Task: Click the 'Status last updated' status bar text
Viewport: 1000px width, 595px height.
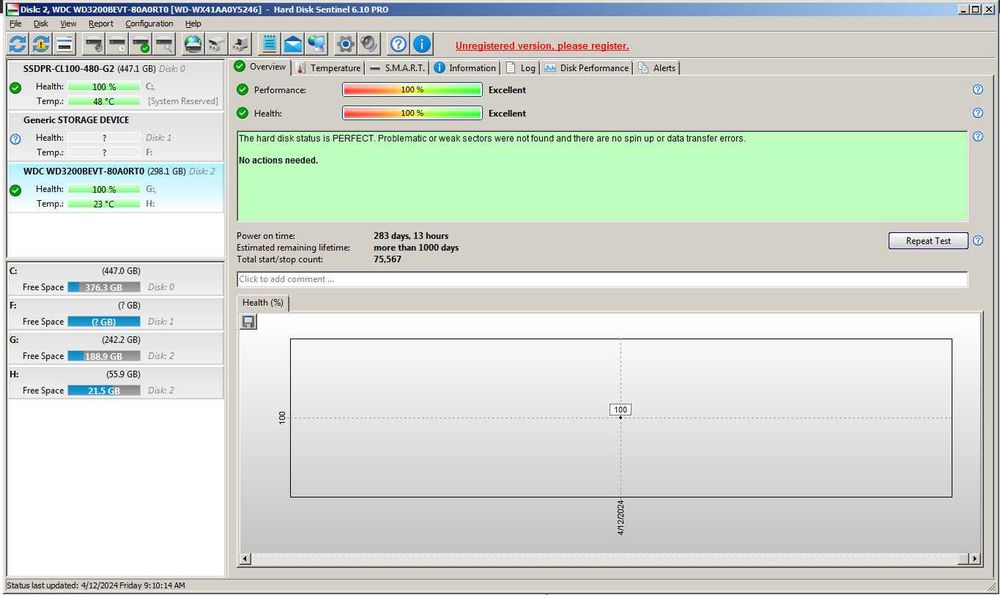Action: click(x=96, y=585)
